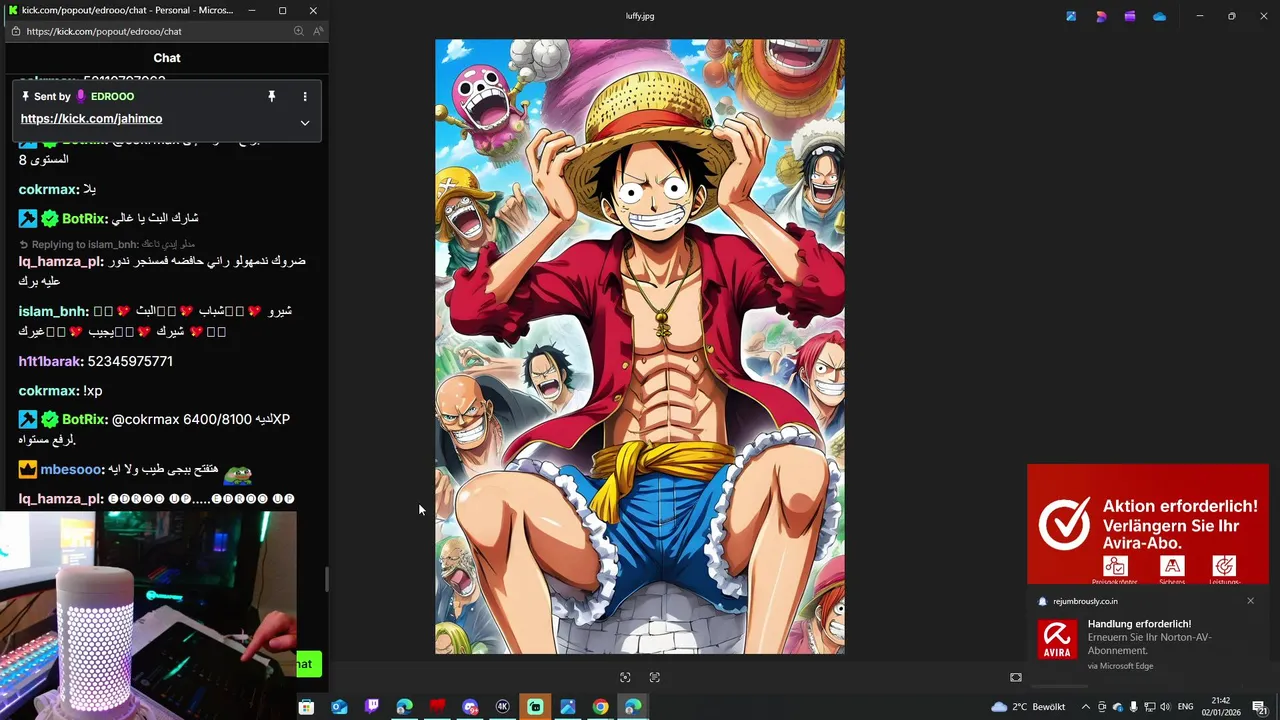Click username islam_bnh in chat

[53, 311]
